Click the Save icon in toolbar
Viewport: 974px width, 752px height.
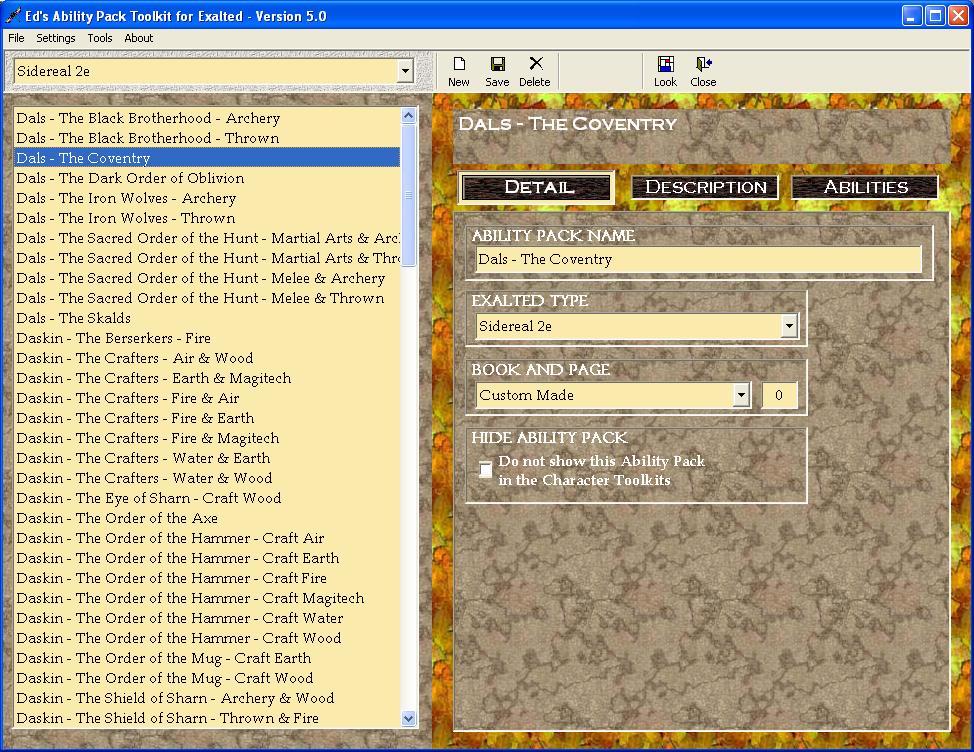[497, 65]
